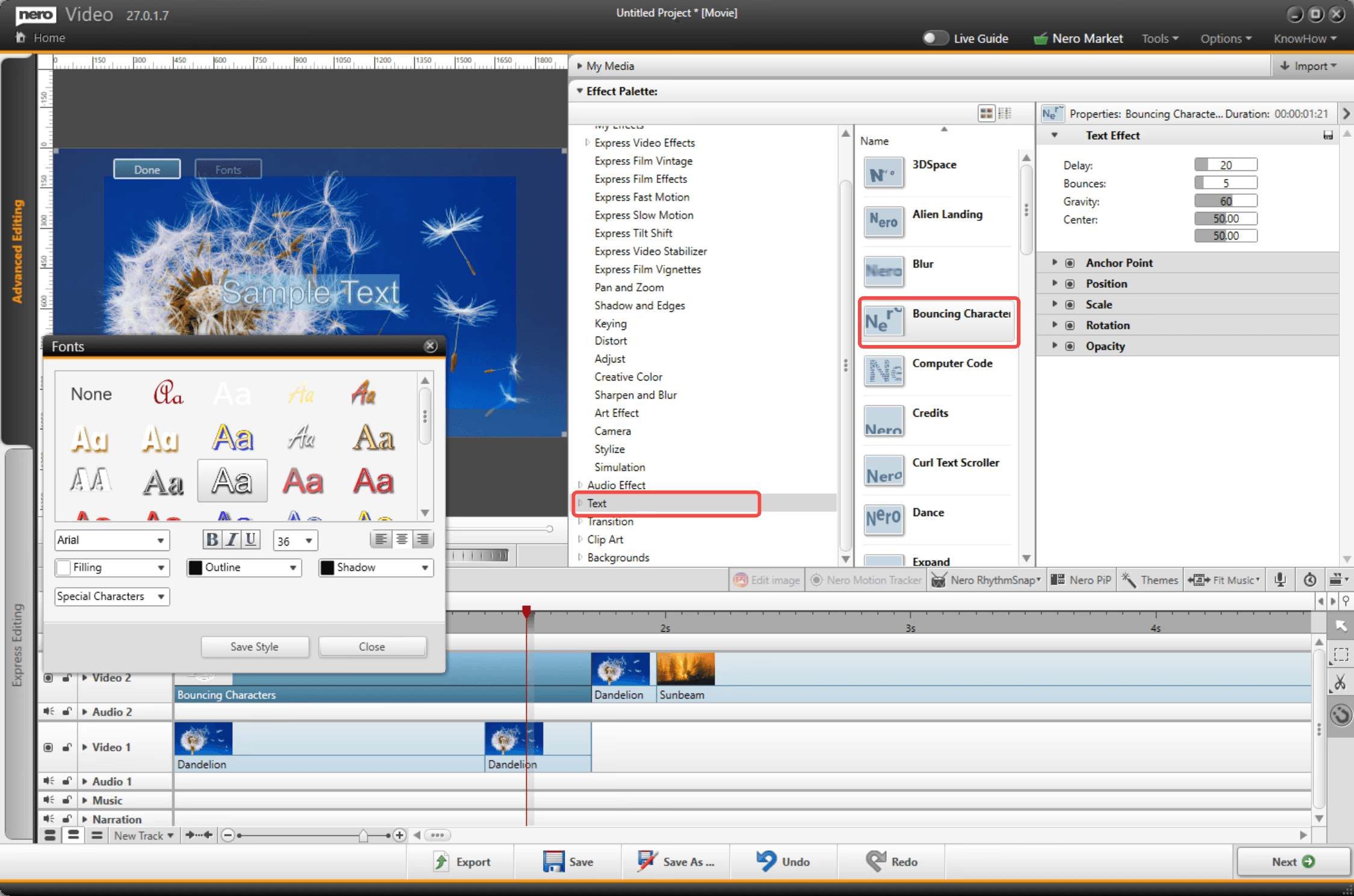
Task: Toggle Anchor Point keyframe button
Action: (1070, 263)
